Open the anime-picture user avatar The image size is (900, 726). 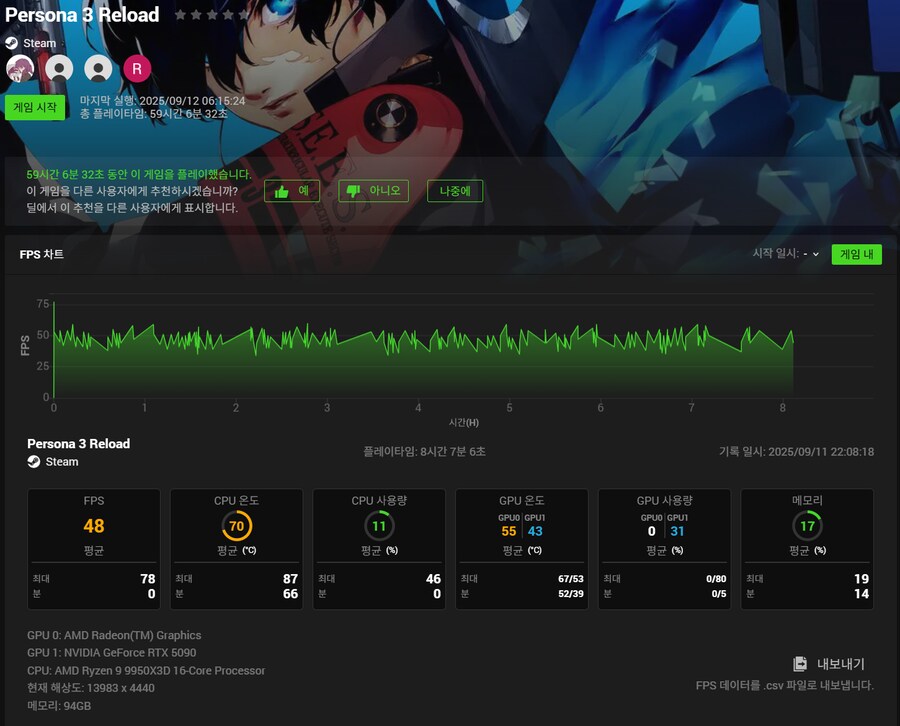click(x=21, y=68)
